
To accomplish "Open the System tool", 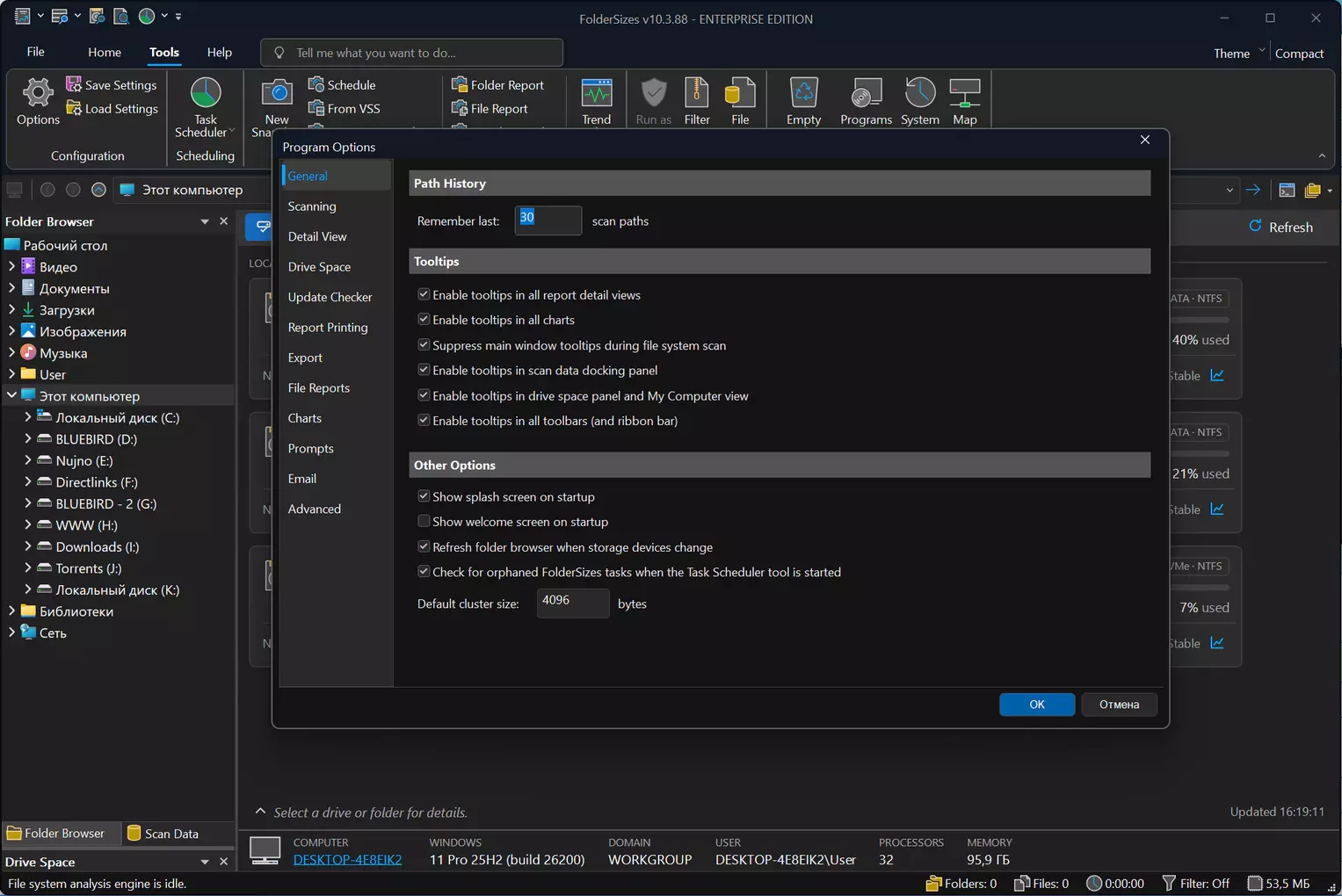I will (920, 102).
